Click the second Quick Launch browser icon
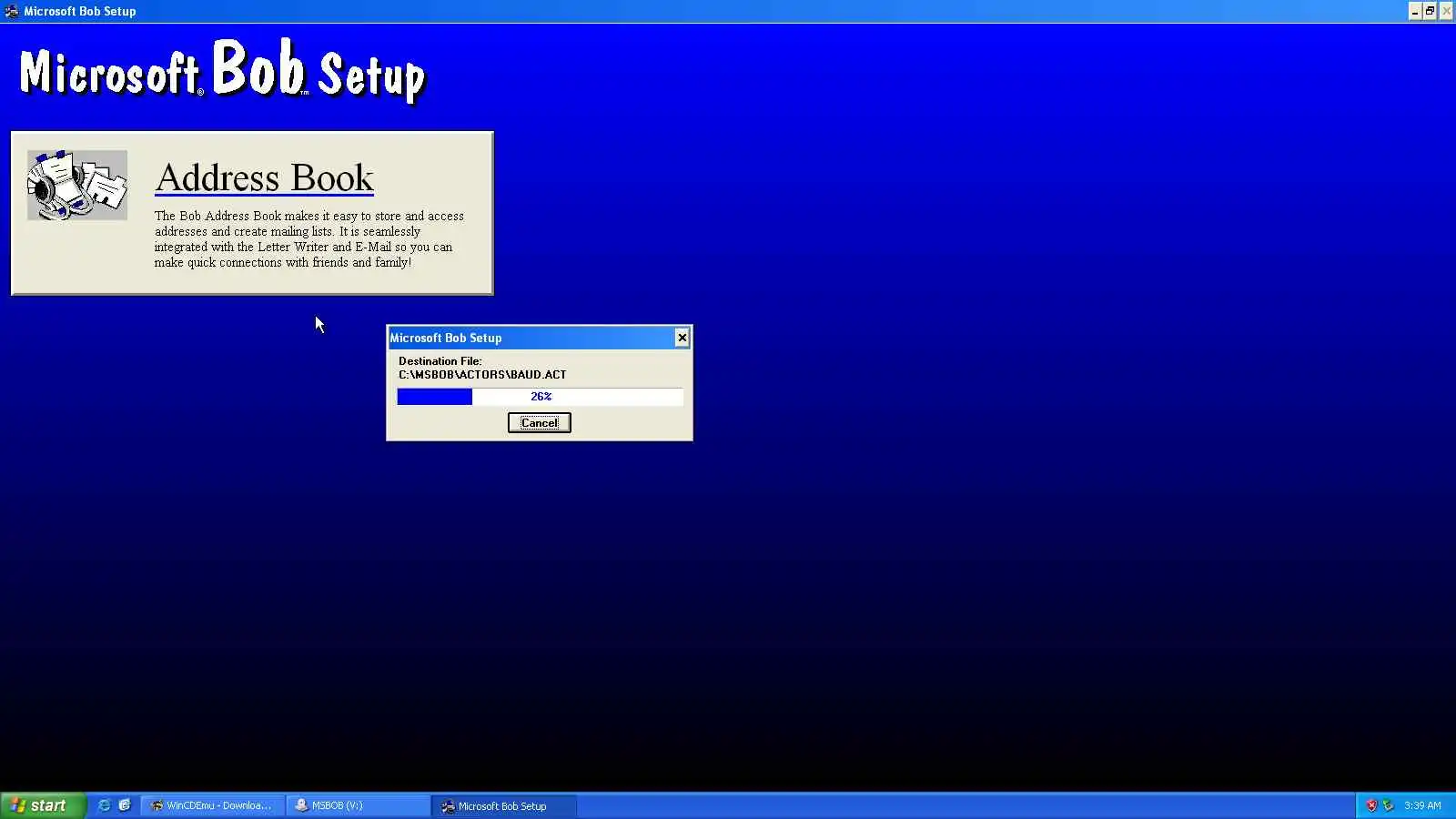Image resolution: width=1456 pixels, height=819 pixels. point(125,805)
